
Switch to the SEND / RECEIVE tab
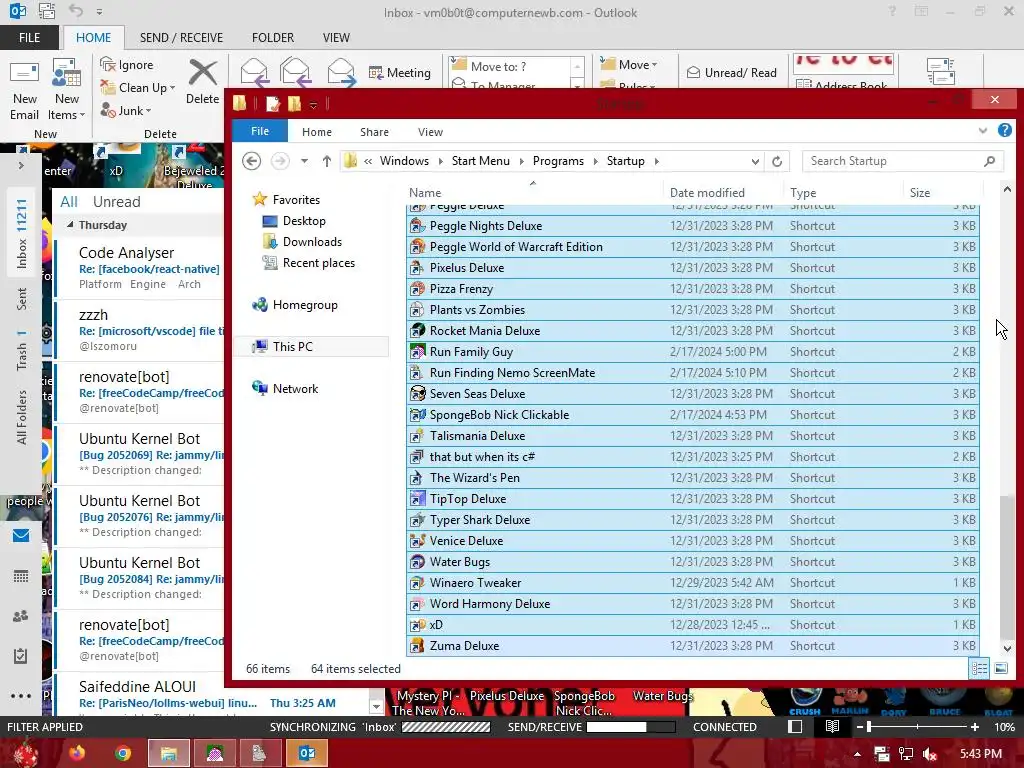pyautogui.click(x=182, y=38)
